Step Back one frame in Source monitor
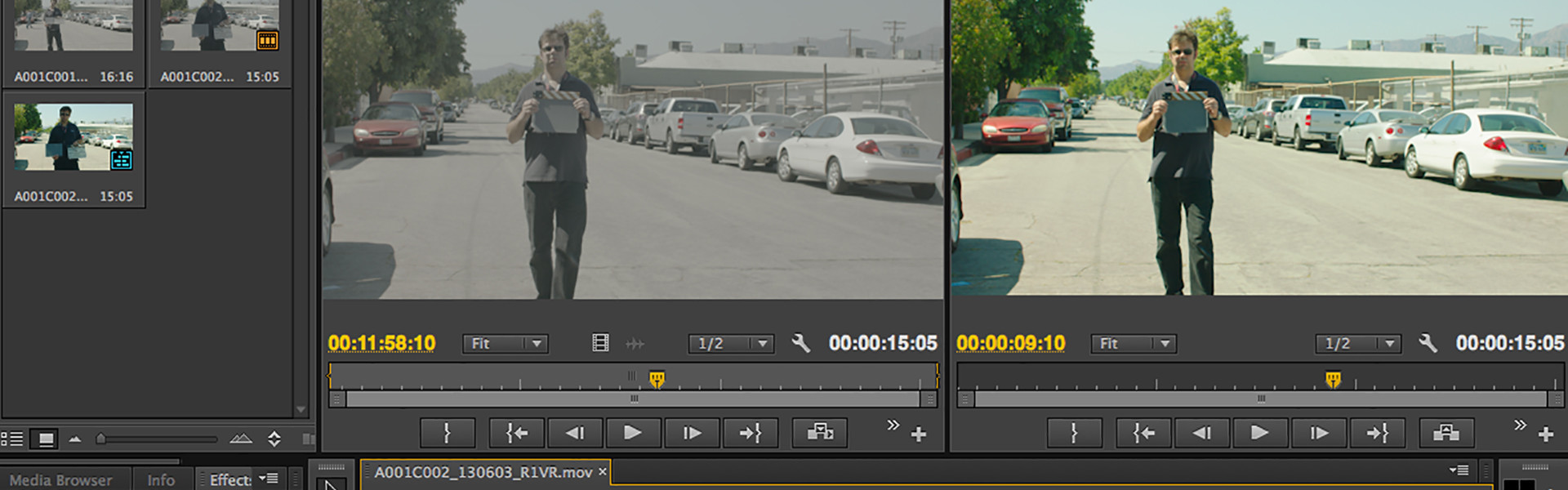 point(575,433)
